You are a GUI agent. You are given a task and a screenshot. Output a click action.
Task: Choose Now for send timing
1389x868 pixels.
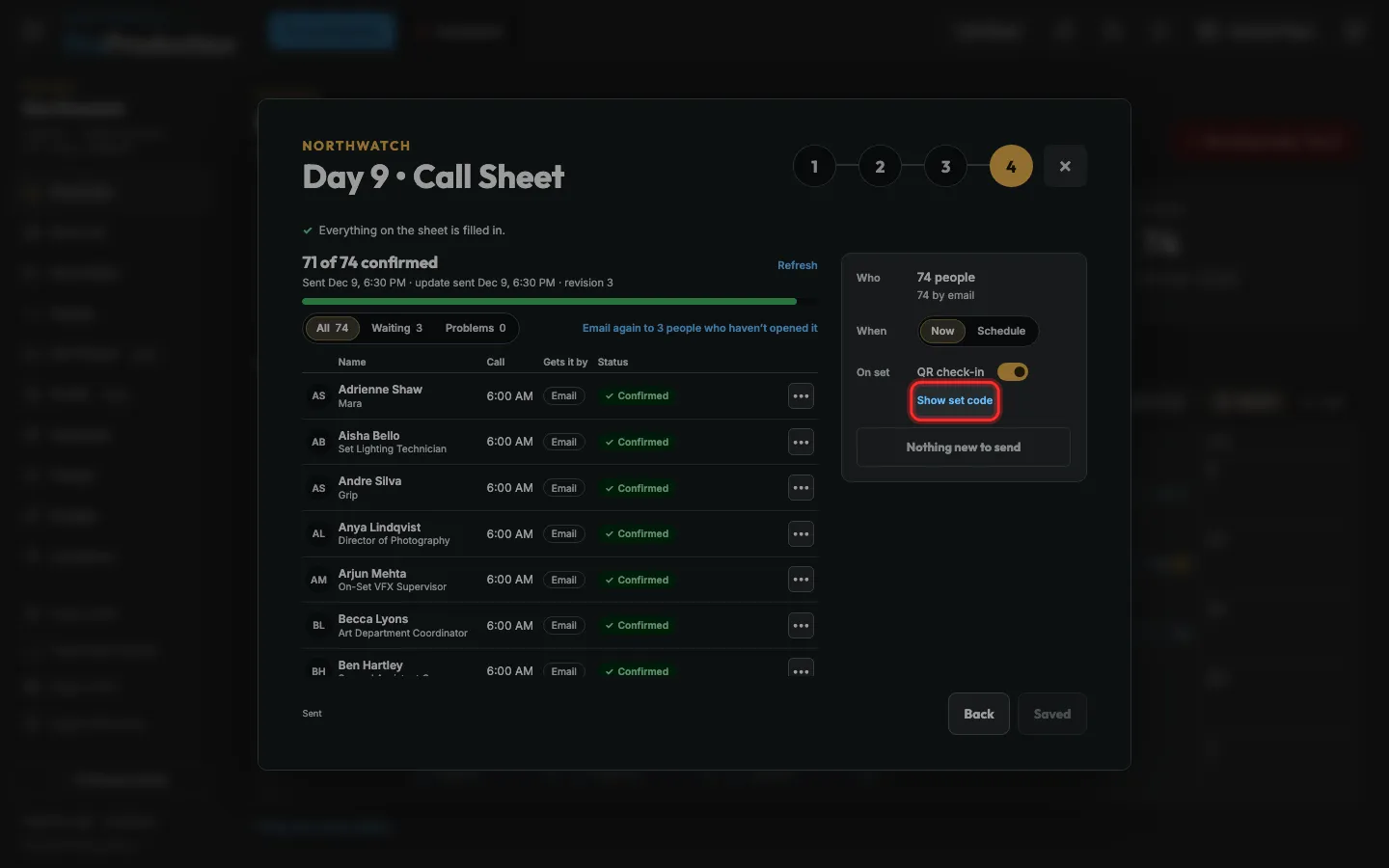tap(942, 331)
